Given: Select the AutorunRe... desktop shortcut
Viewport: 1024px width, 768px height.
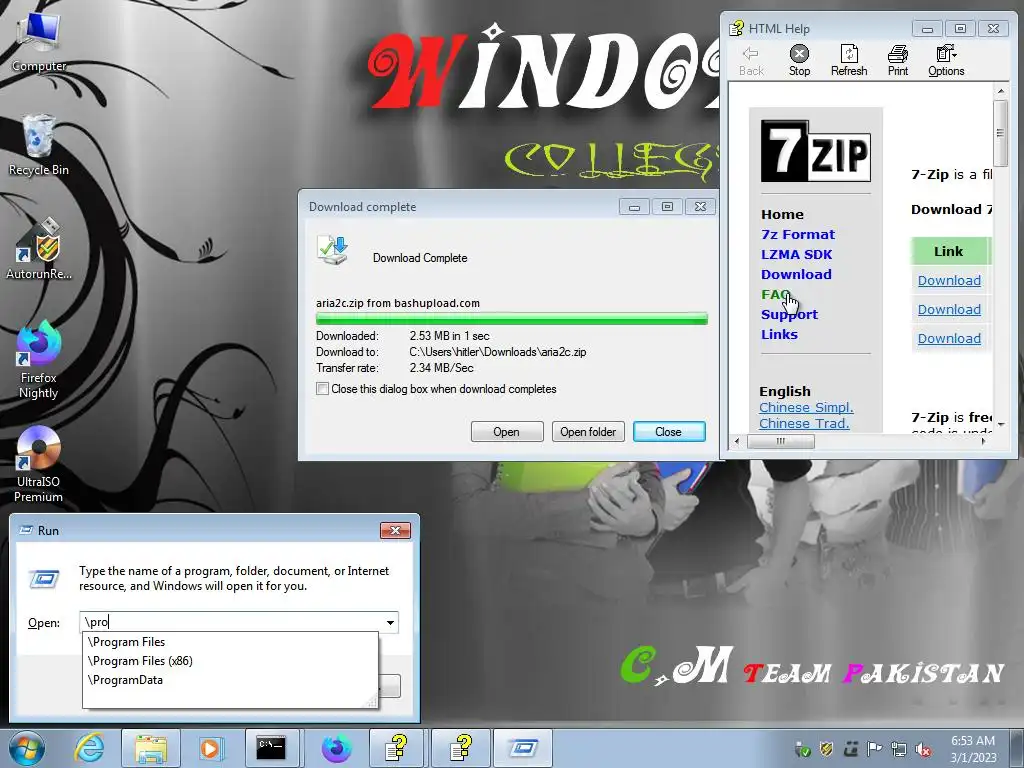Looking at the screenshot, I should point(38,249).
